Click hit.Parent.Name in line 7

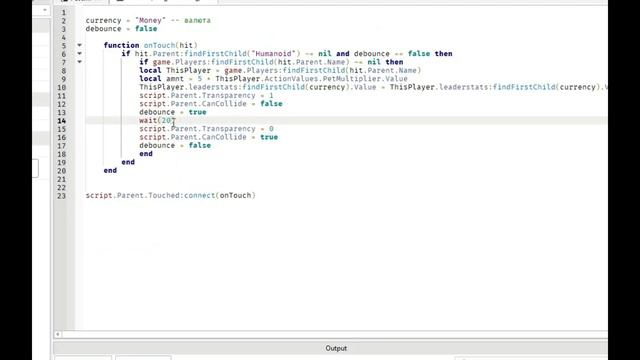point(312,62)
